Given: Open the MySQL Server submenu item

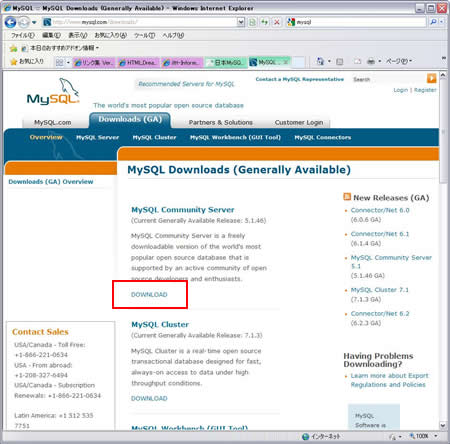Looking at the screenshot, I should (97, 137).
